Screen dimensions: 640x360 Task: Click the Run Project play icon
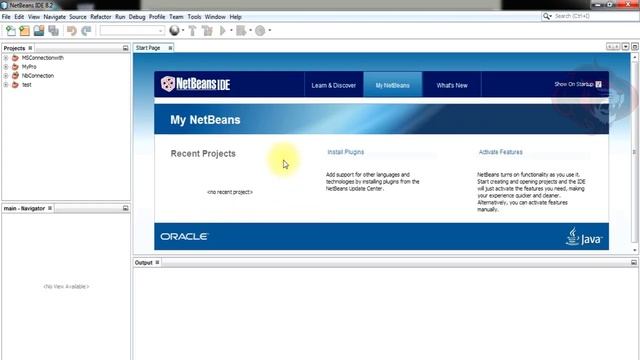223,31
